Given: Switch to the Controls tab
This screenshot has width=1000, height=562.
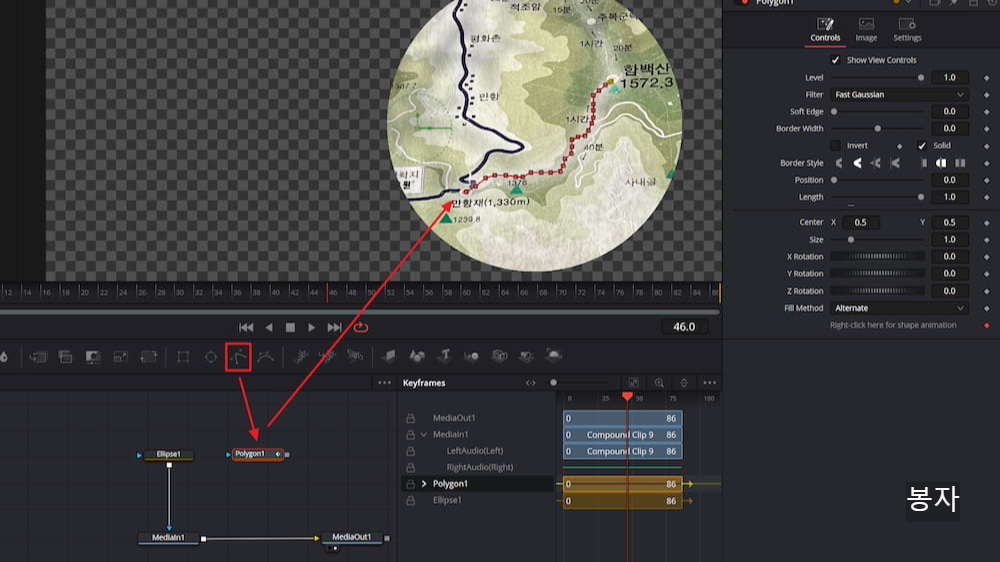Looking at the screenshot, I should pos(825,30).
